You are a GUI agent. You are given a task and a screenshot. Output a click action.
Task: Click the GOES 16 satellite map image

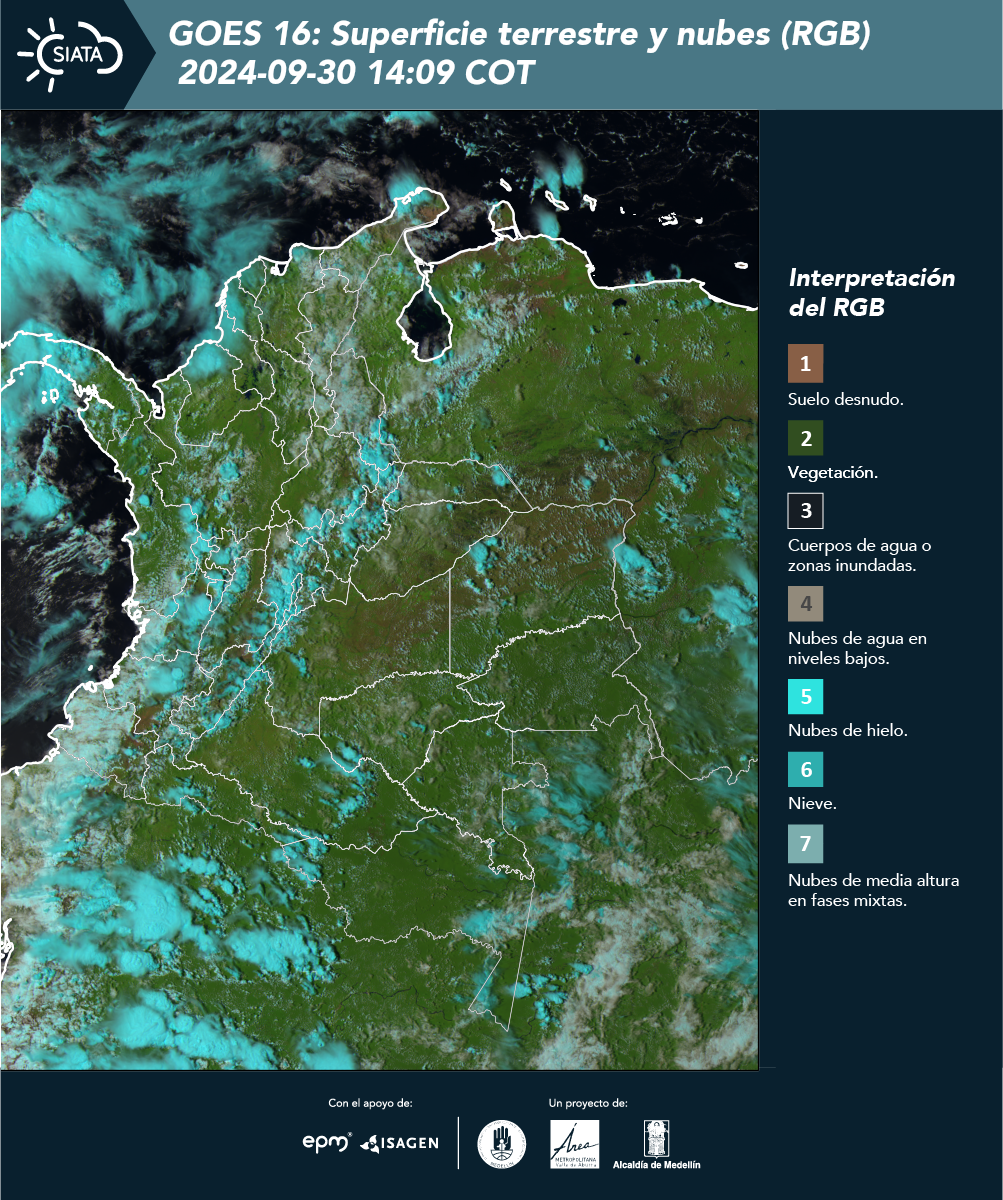click(379, 590)
